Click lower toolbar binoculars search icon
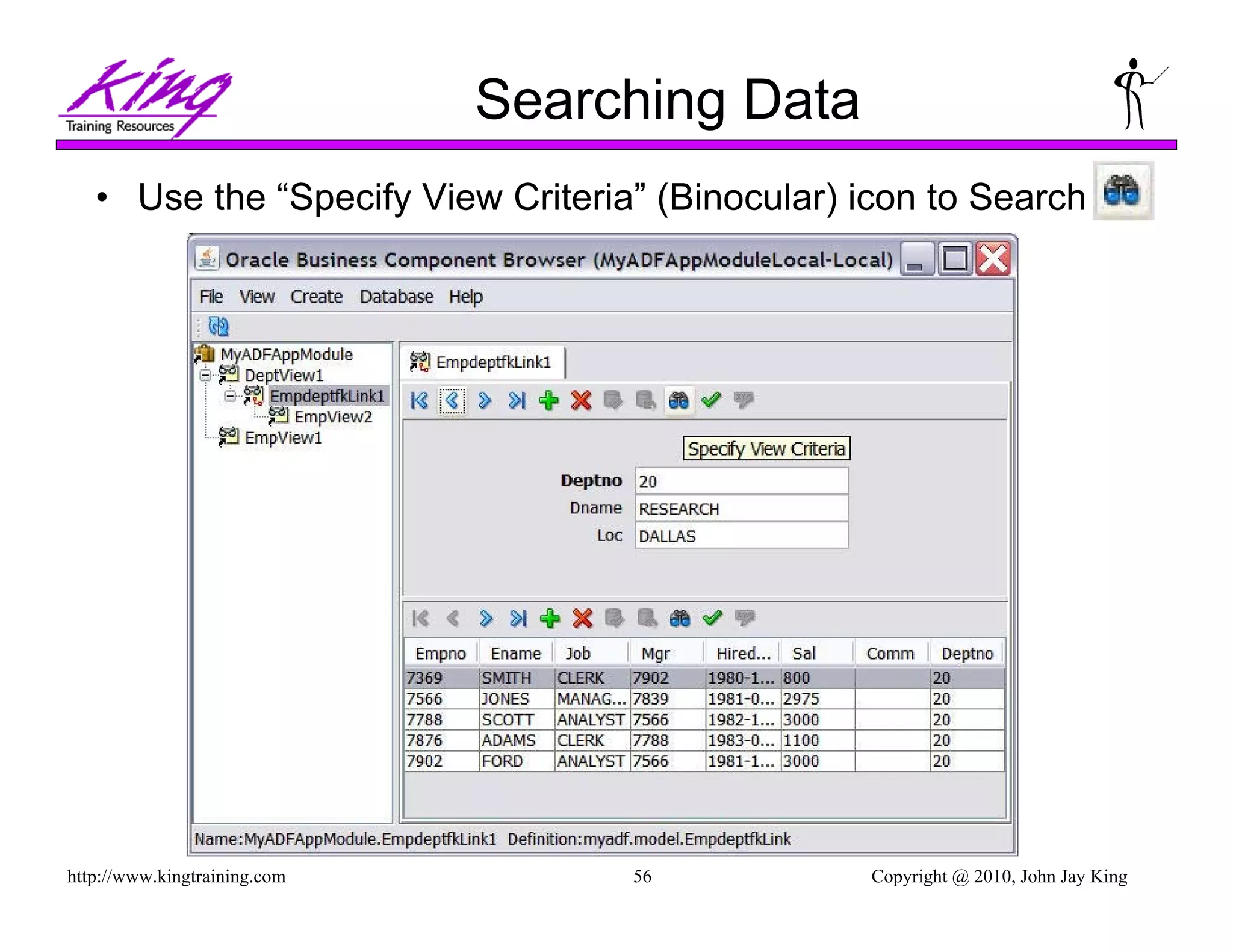1233x952 pixels. [680, 619]
